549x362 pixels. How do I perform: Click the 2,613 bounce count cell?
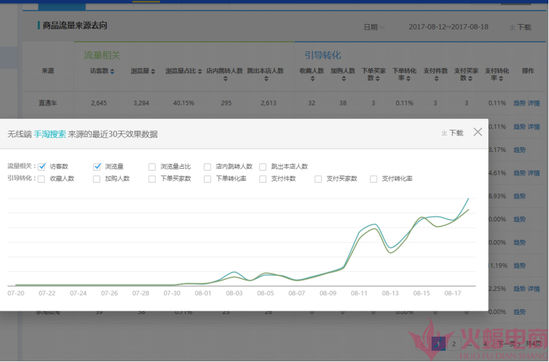(268, 103)
